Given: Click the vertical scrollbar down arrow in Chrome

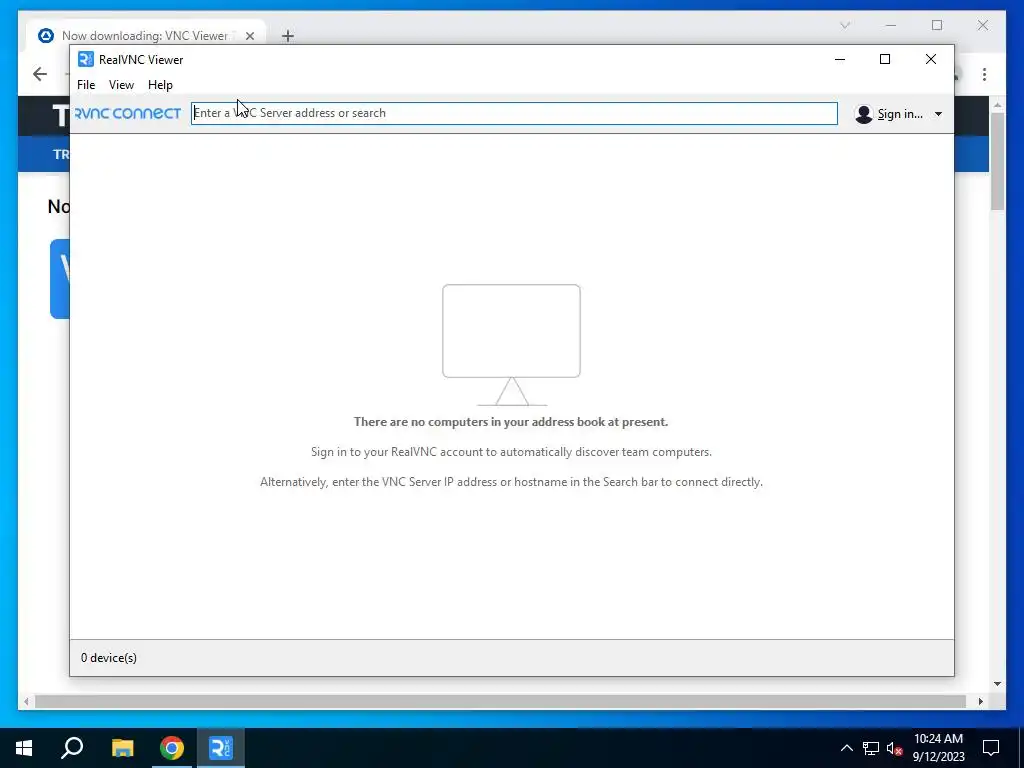Looking at the screenshot, I should pos(997,684).
